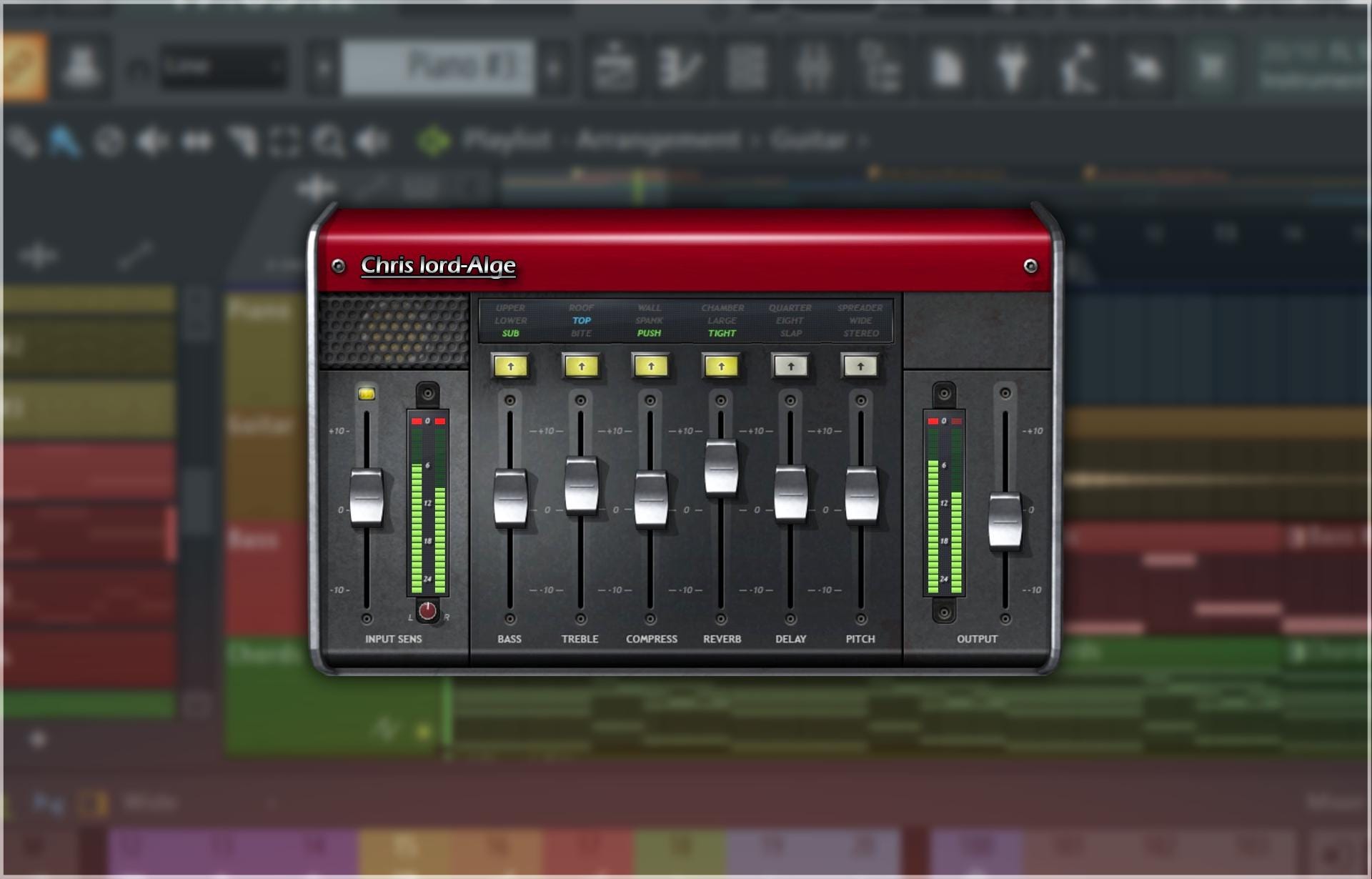Image resolution: width=1372 pixels, height=879 pixels.
Task: Click the OUTPUT fader label
Action: tap(977, 639)
